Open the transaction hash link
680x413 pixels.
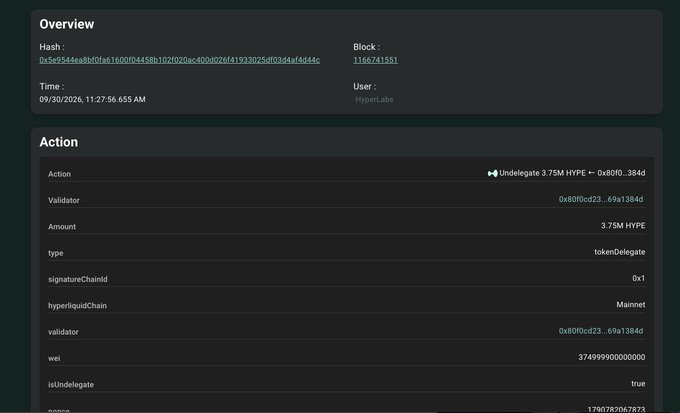pos(180,60)
